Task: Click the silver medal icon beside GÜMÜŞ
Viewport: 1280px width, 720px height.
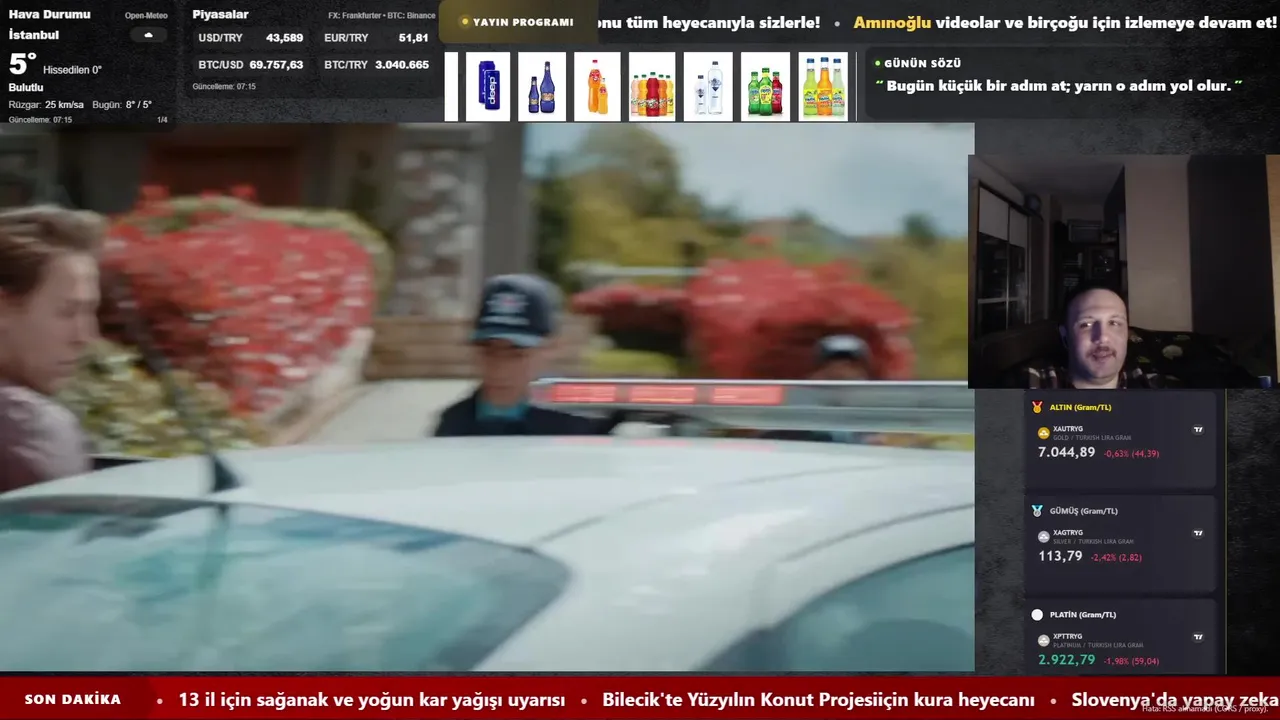Action: 1037,511
